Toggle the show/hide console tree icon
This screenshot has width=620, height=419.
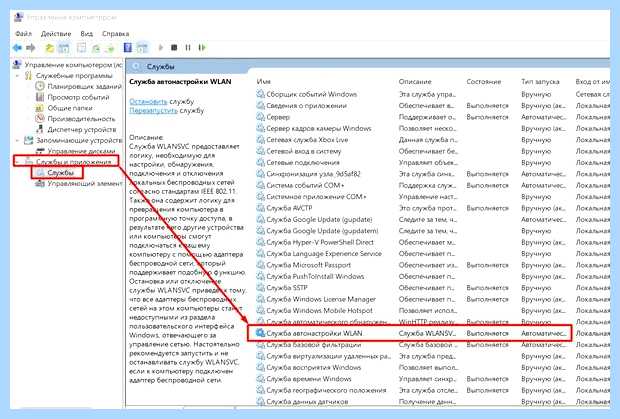pyautogui.click(x=64, y=48)
